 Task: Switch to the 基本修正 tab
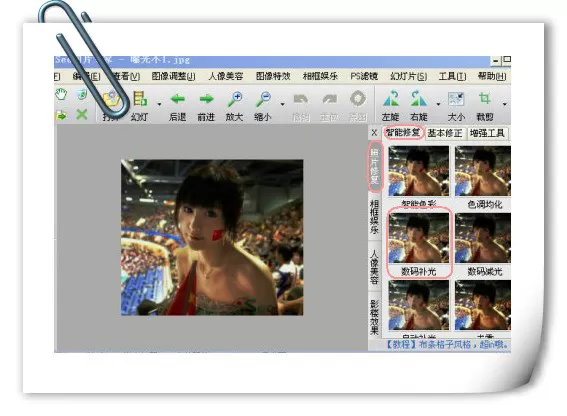(x=445, y=133)
